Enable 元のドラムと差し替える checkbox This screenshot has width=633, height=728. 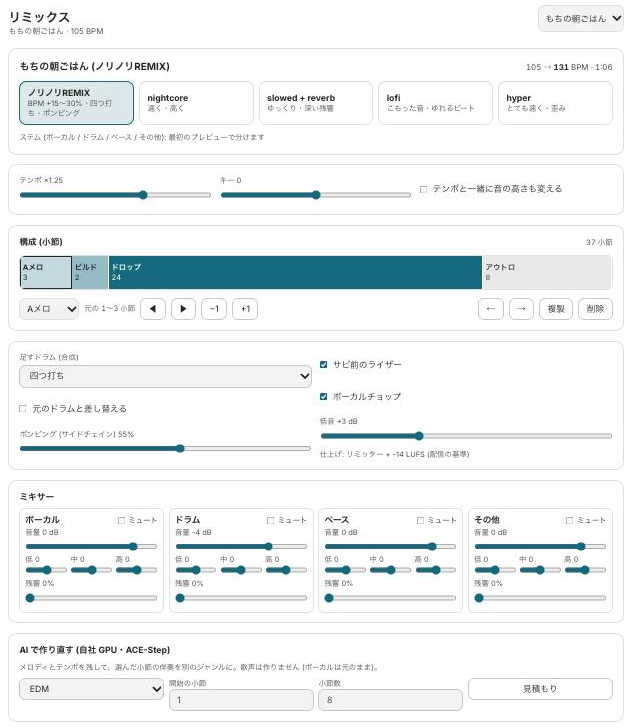tap(22, 409)
